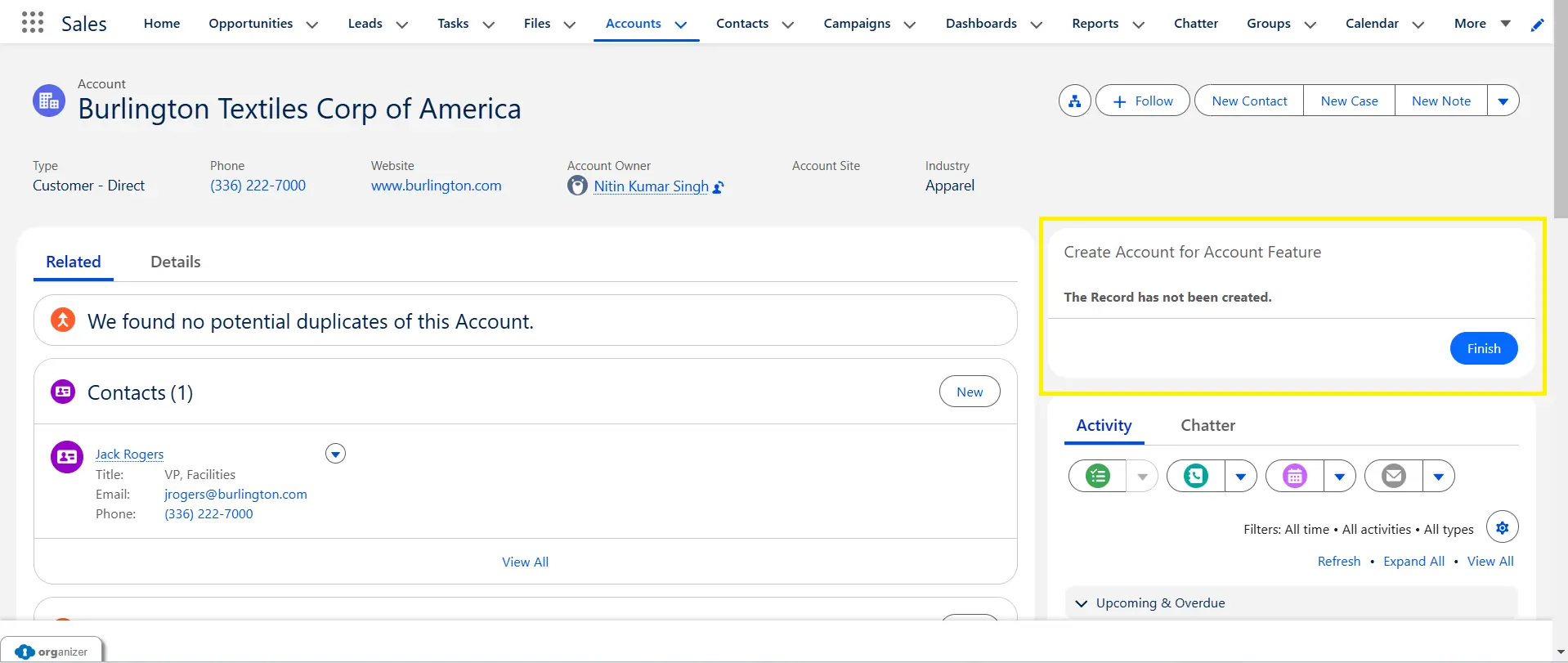
Task: Open activity timeline filter settings gear
Action: (x=1502, y=527)
